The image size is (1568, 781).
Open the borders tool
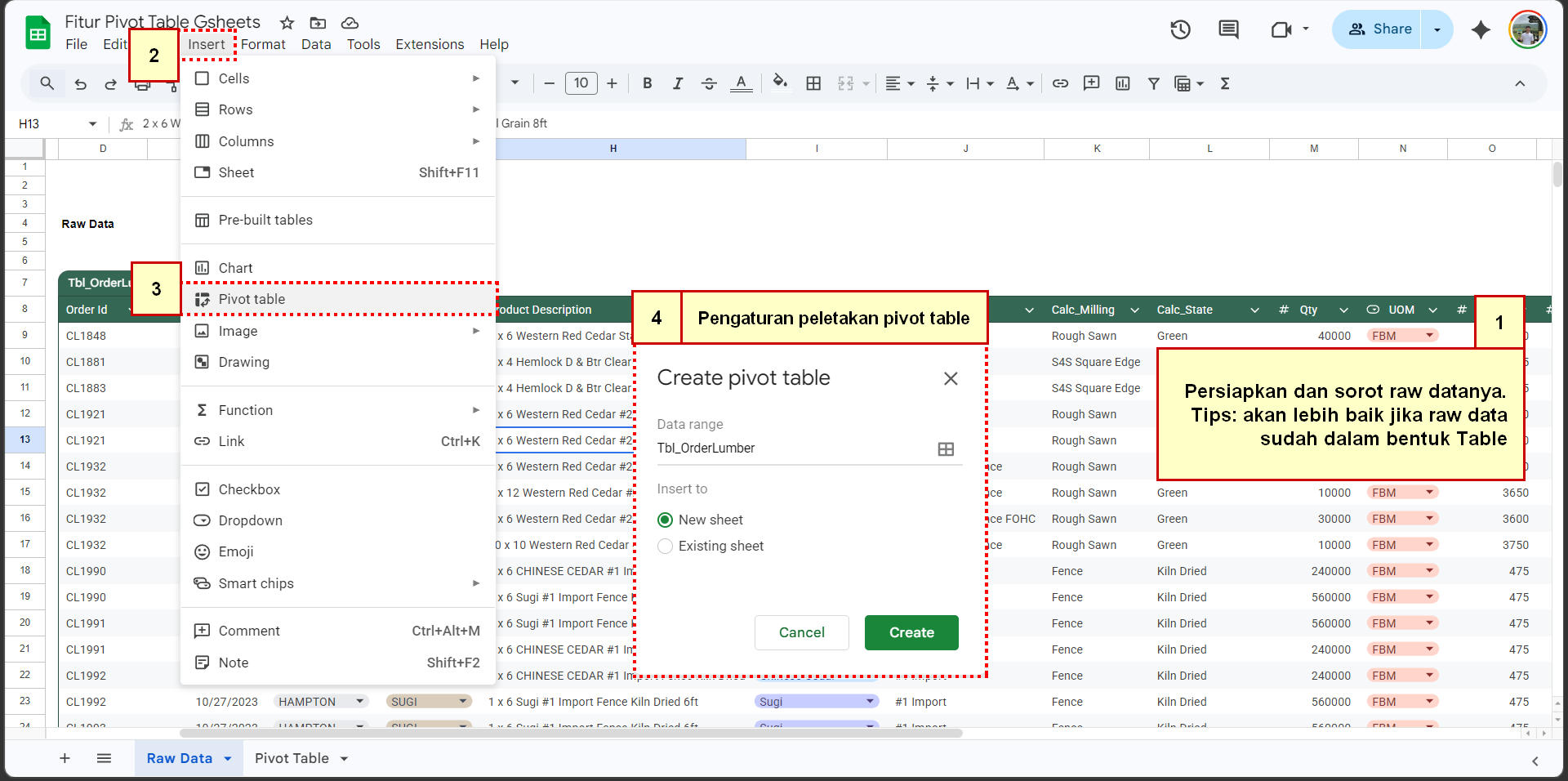tap(813, 83)
